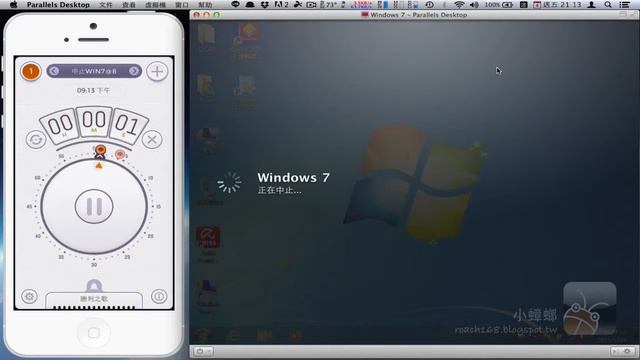
Task: Click the 100% battery indicator
Action: tap(499, 5)
